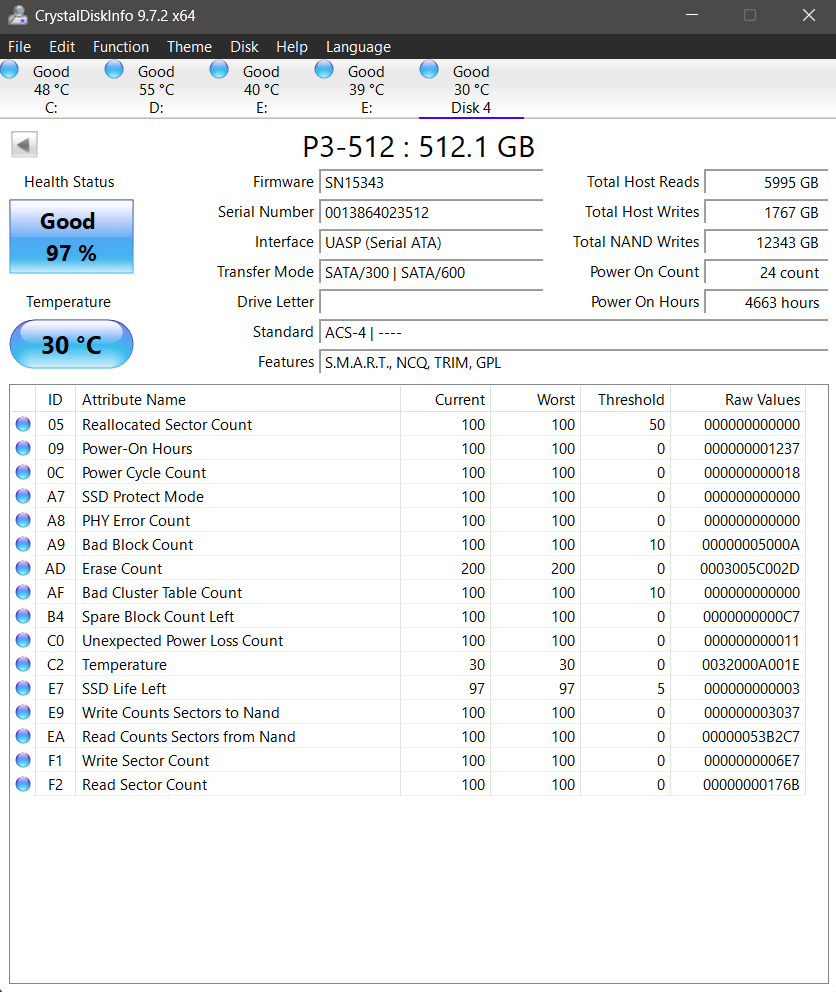Click the Total Host Writes value 1767 GB

point(766,213)
